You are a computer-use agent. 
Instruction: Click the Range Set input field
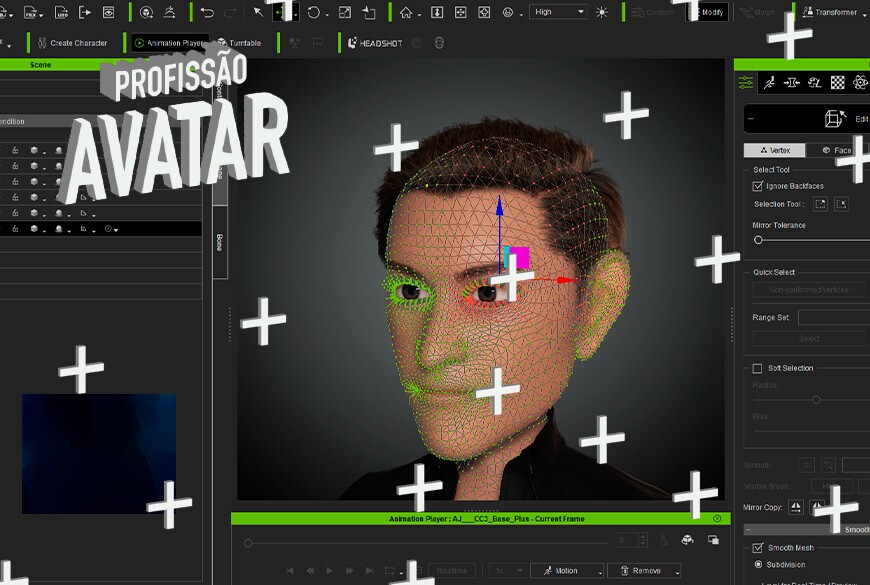[834, 317]
